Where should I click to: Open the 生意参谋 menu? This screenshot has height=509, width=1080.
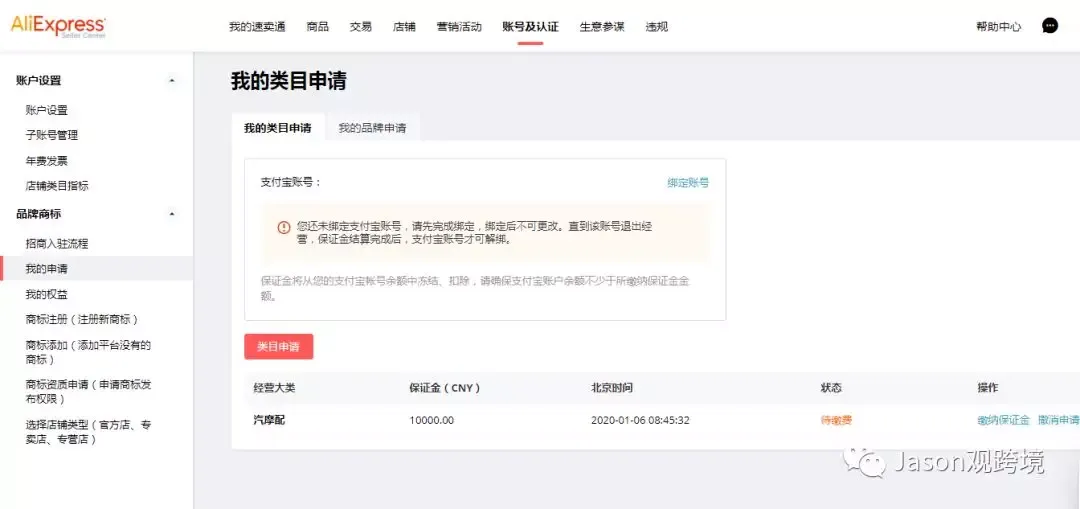coord(602,27)
